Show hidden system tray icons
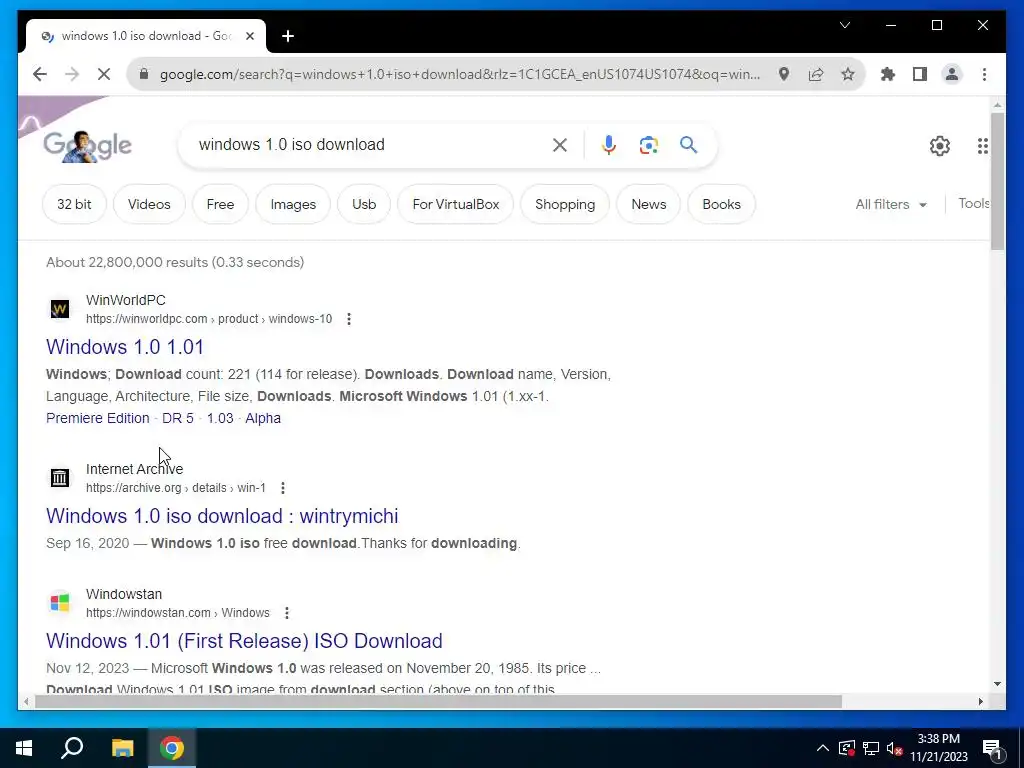The width and height of the screenshot is (1024, 768). pyautogui.click(x=823, y=748)
